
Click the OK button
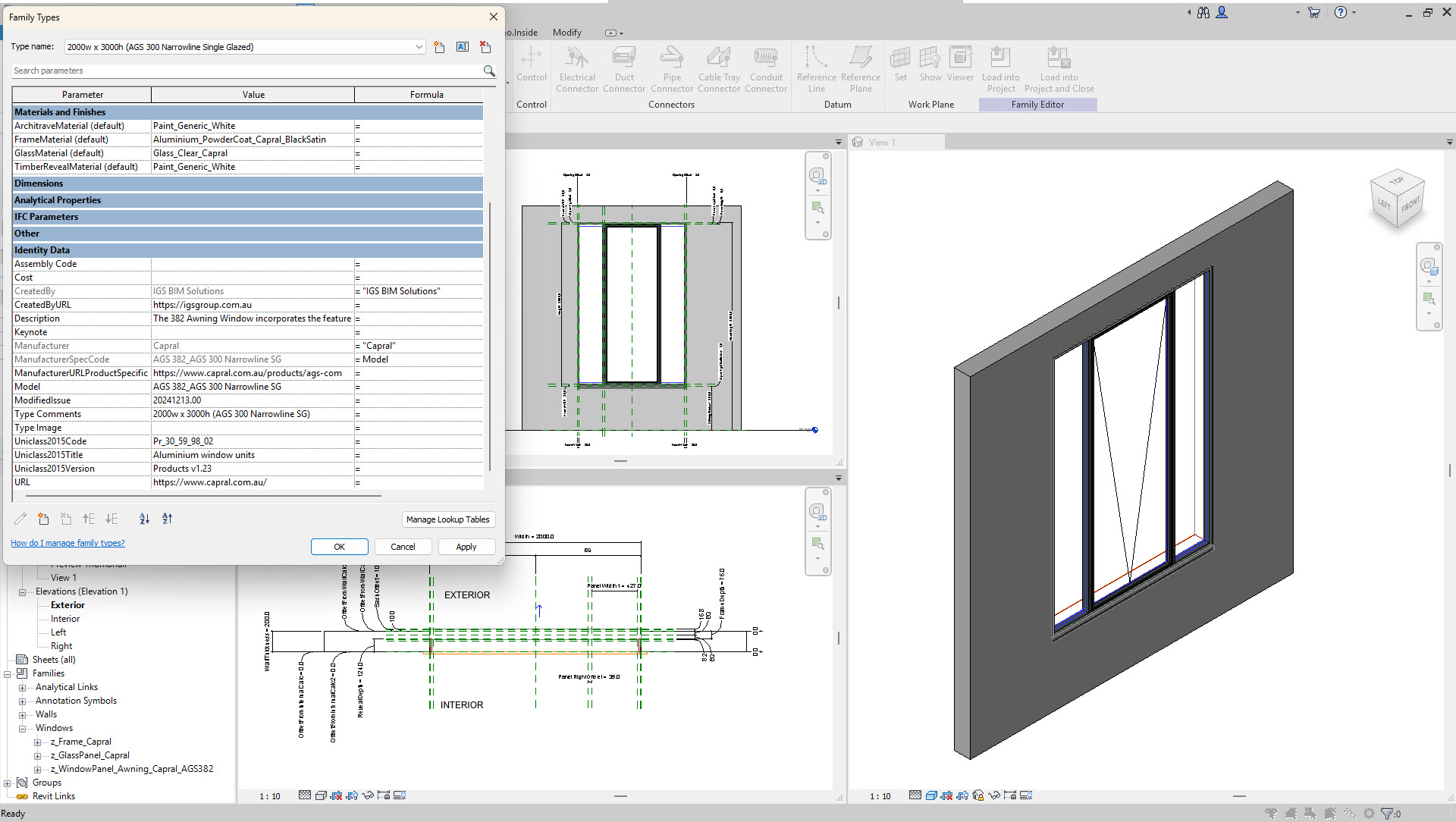[x=339, y=547]
